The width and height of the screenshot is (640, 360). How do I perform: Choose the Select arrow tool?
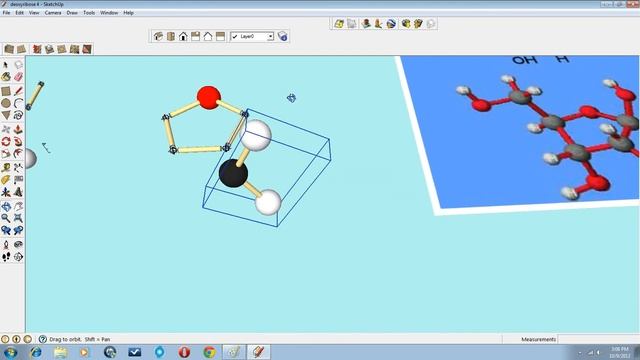pos(6,64)
